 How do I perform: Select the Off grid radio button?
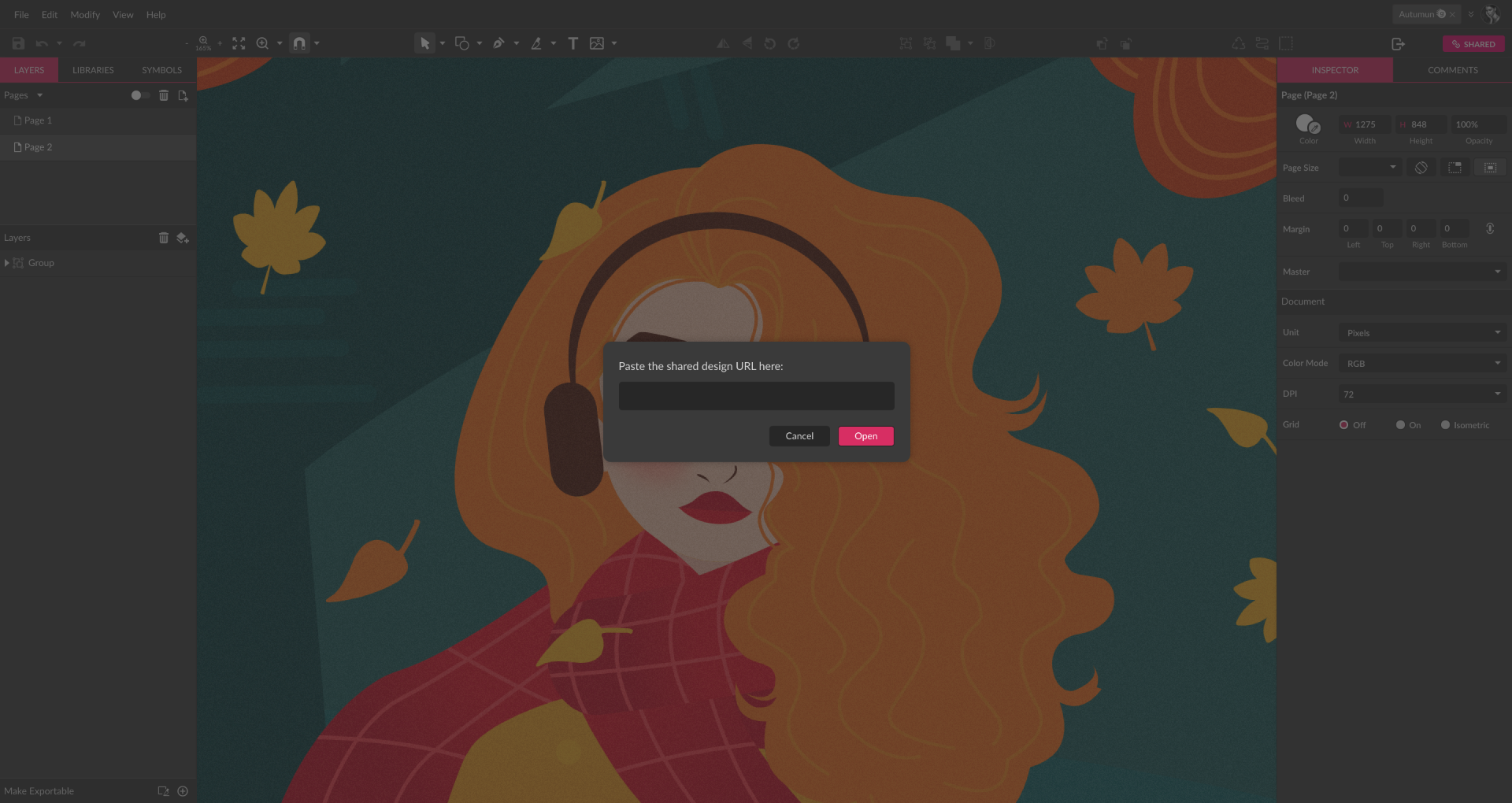(1344, 424)
